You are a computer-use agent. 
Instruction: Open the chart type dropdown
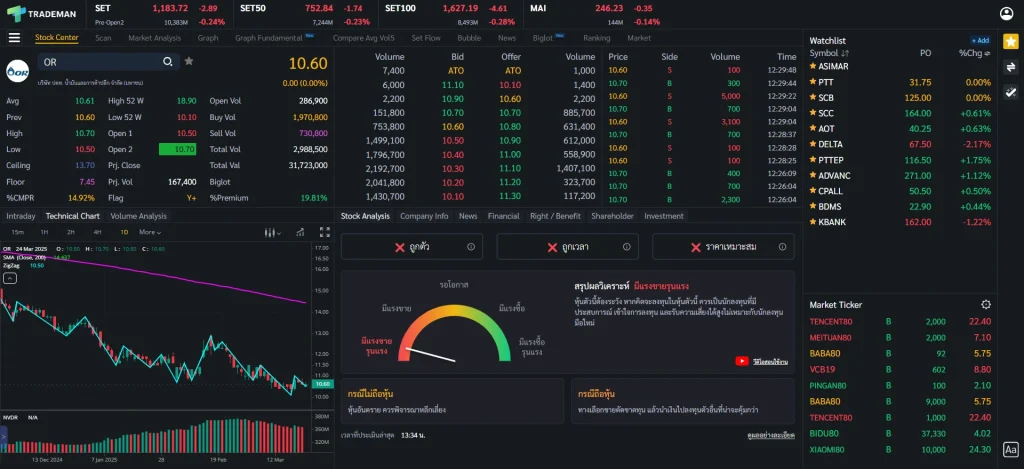pyautogui.click(x=270, y=232)
